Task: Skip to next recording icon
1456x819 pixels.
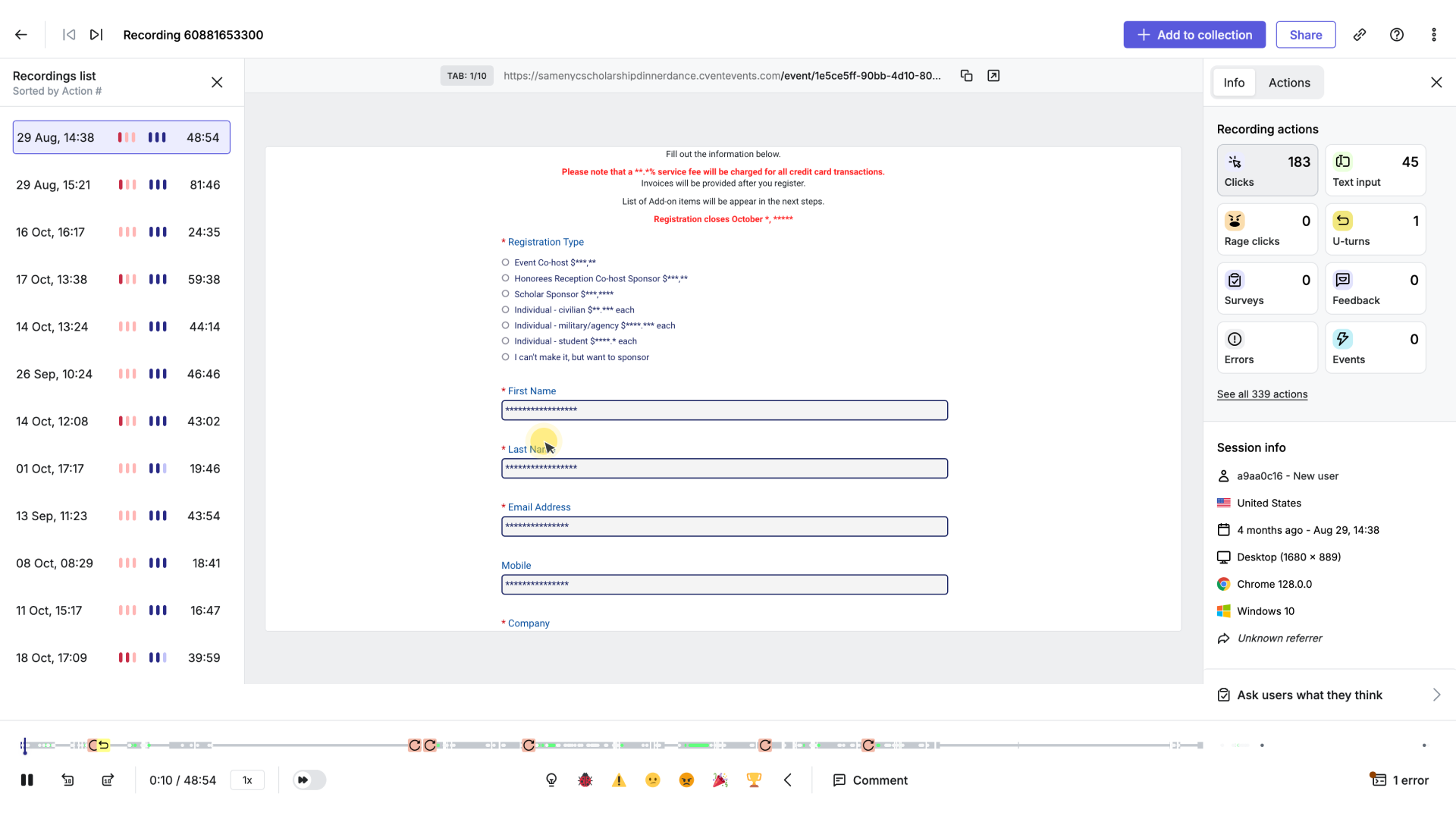Action: coord(96,35)
